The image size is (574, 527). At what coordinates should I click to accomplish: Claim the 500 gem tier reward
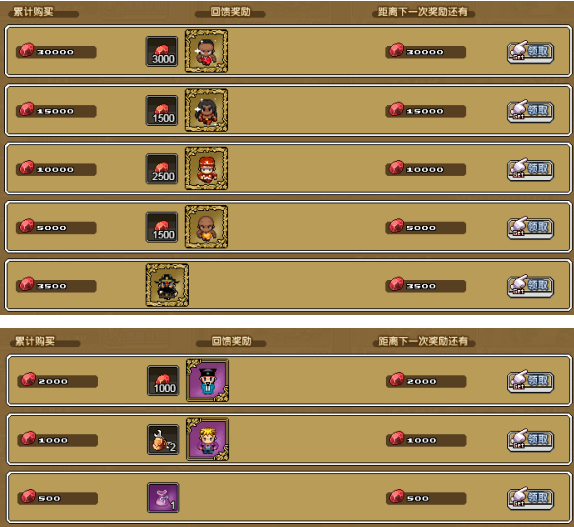[x=530, y=498]
